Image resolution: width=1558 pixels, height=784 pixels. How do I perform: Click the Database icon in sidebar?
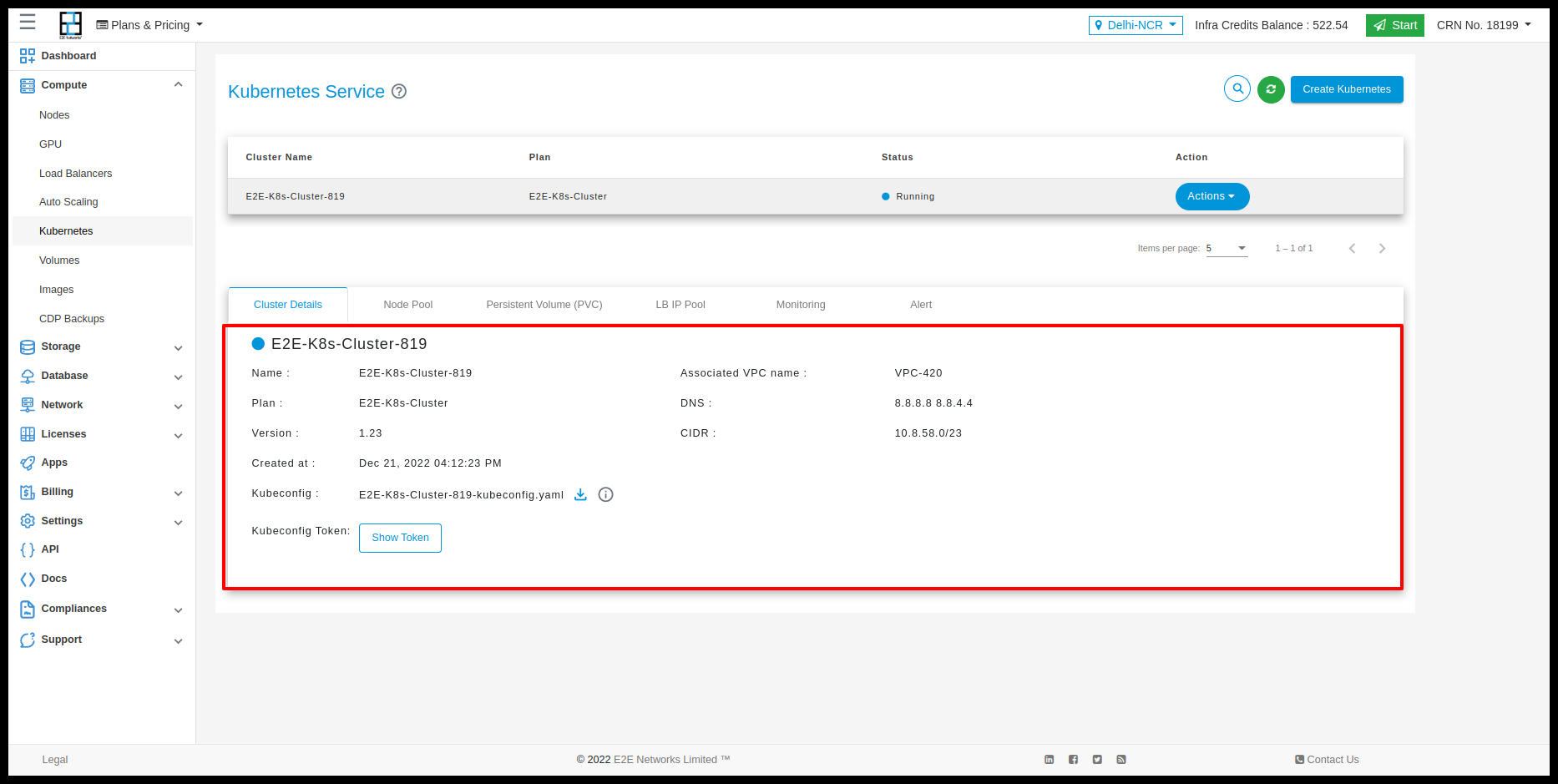[28, 376]
